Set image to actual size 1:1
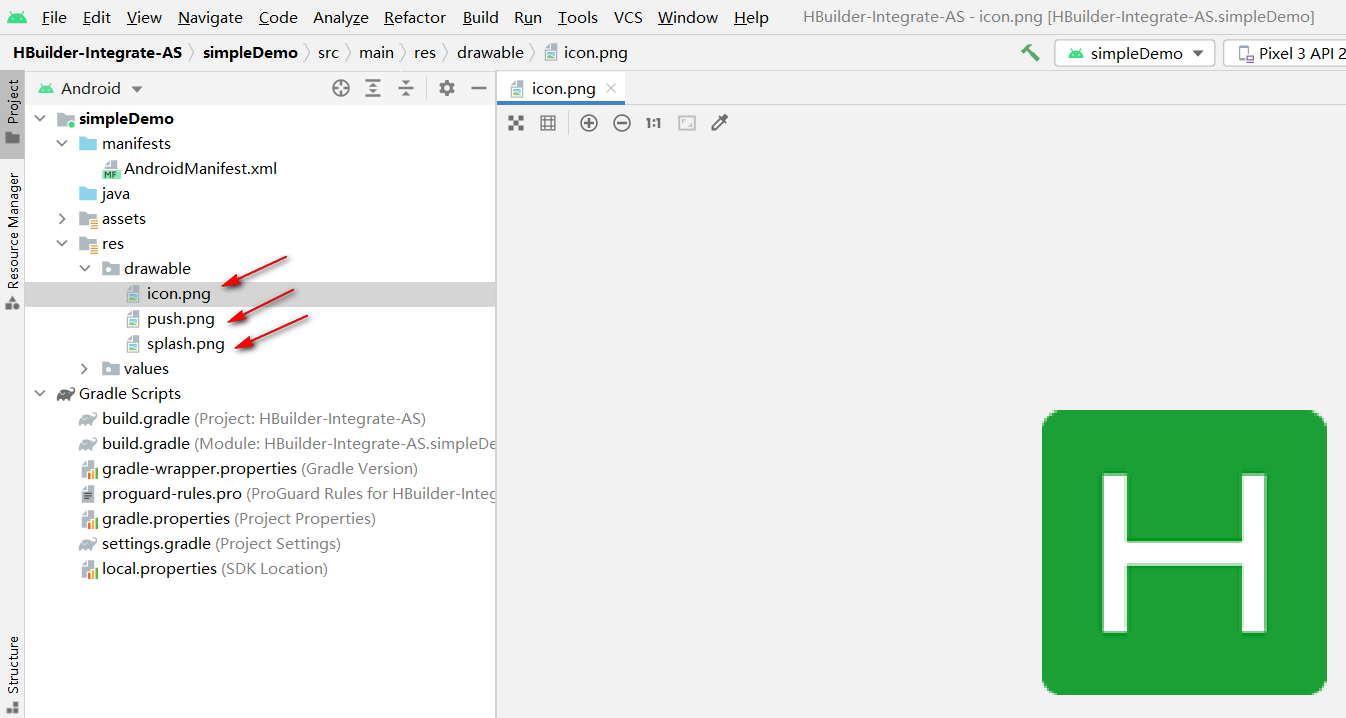Image resolution: width=1346 pixels, height=718 pixels. 653,123
